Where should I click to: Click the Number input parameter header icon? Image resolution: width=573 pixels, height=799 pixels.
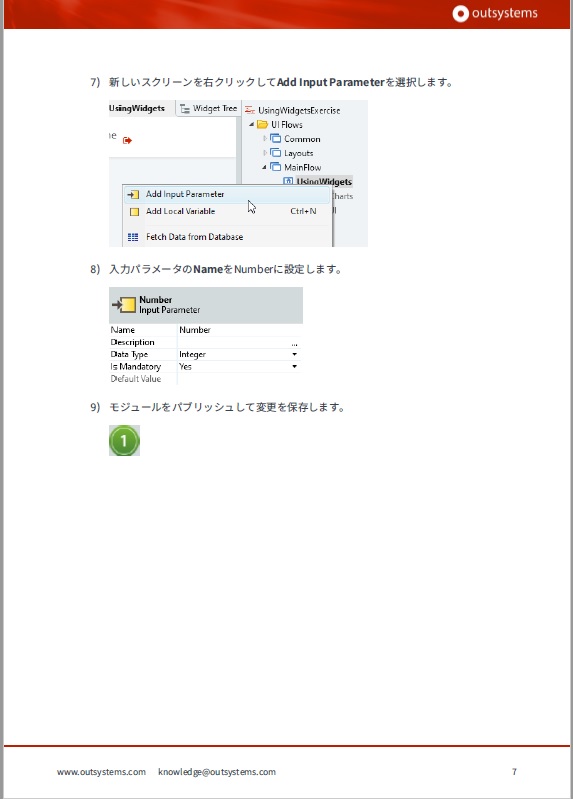(x=124, y=305)
